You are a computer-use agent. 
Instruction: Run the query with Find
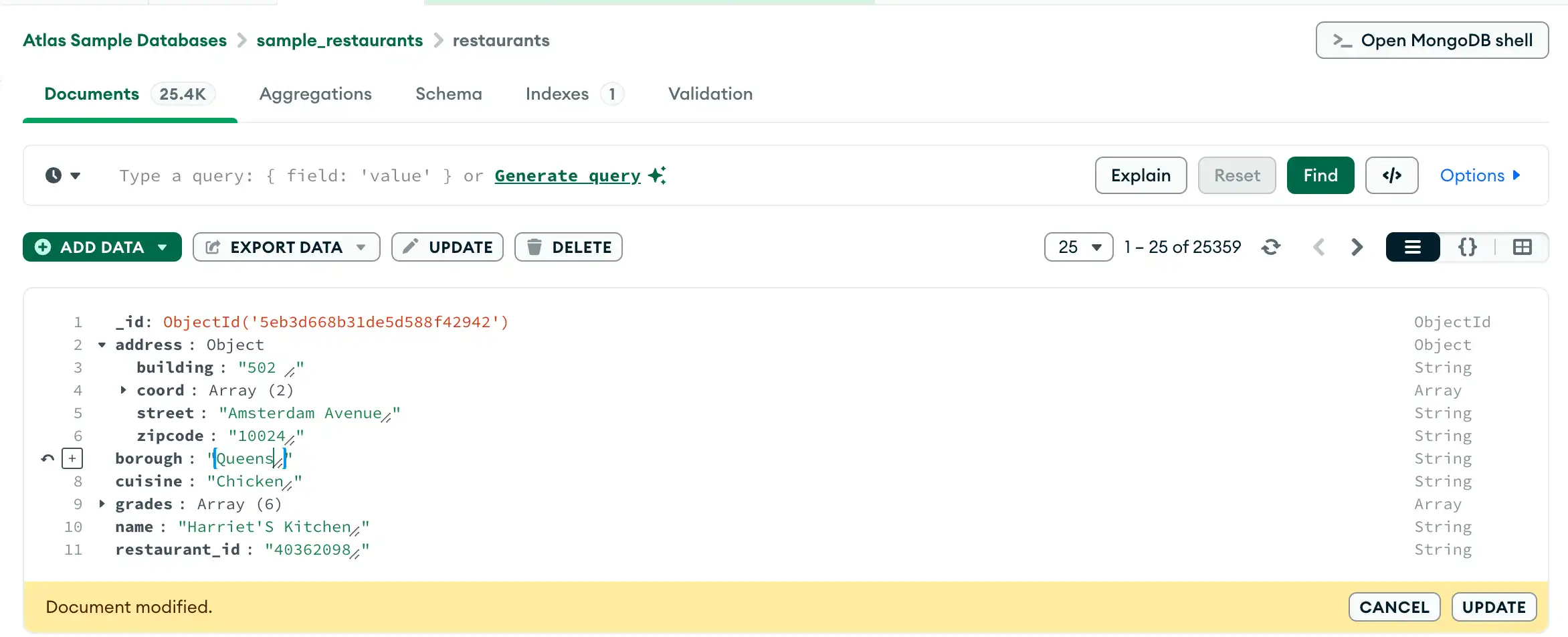(1320, 175)
